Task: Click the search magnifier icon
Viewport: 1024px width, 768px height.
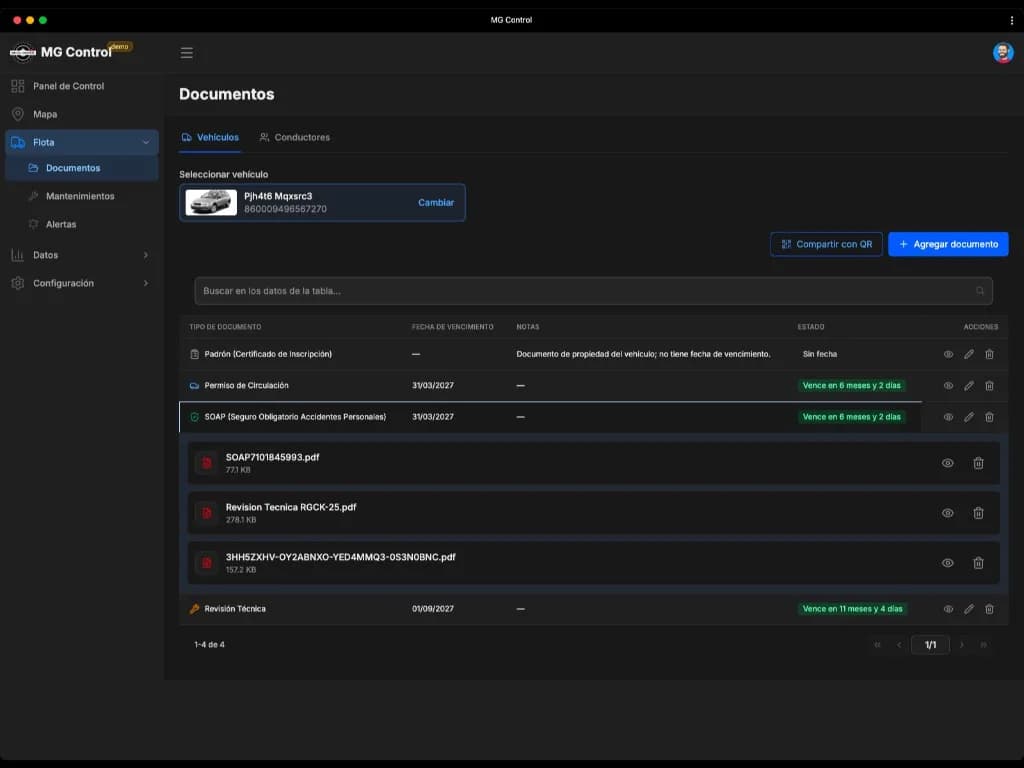Action: point(980,291)
